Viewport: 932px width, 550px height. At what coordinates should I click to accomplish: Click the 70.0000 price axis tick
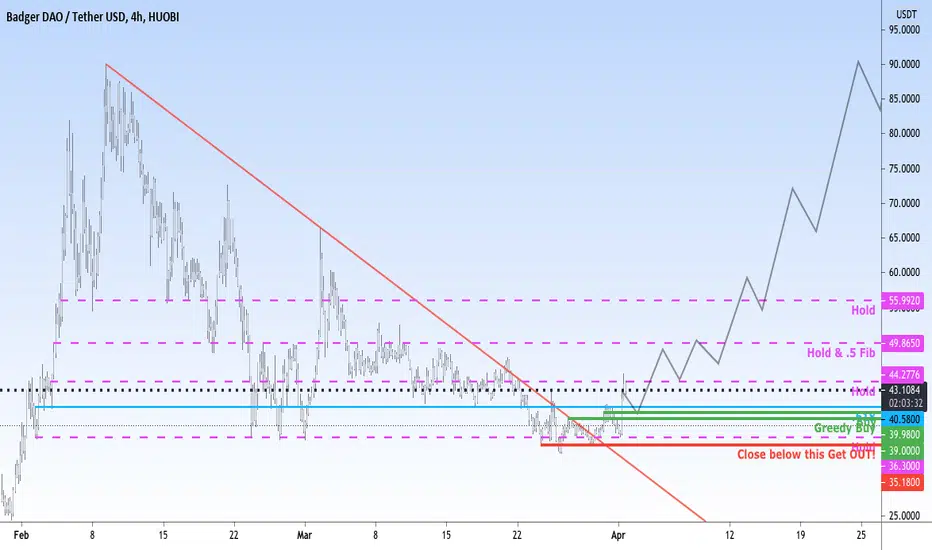(x=904, y=203)
